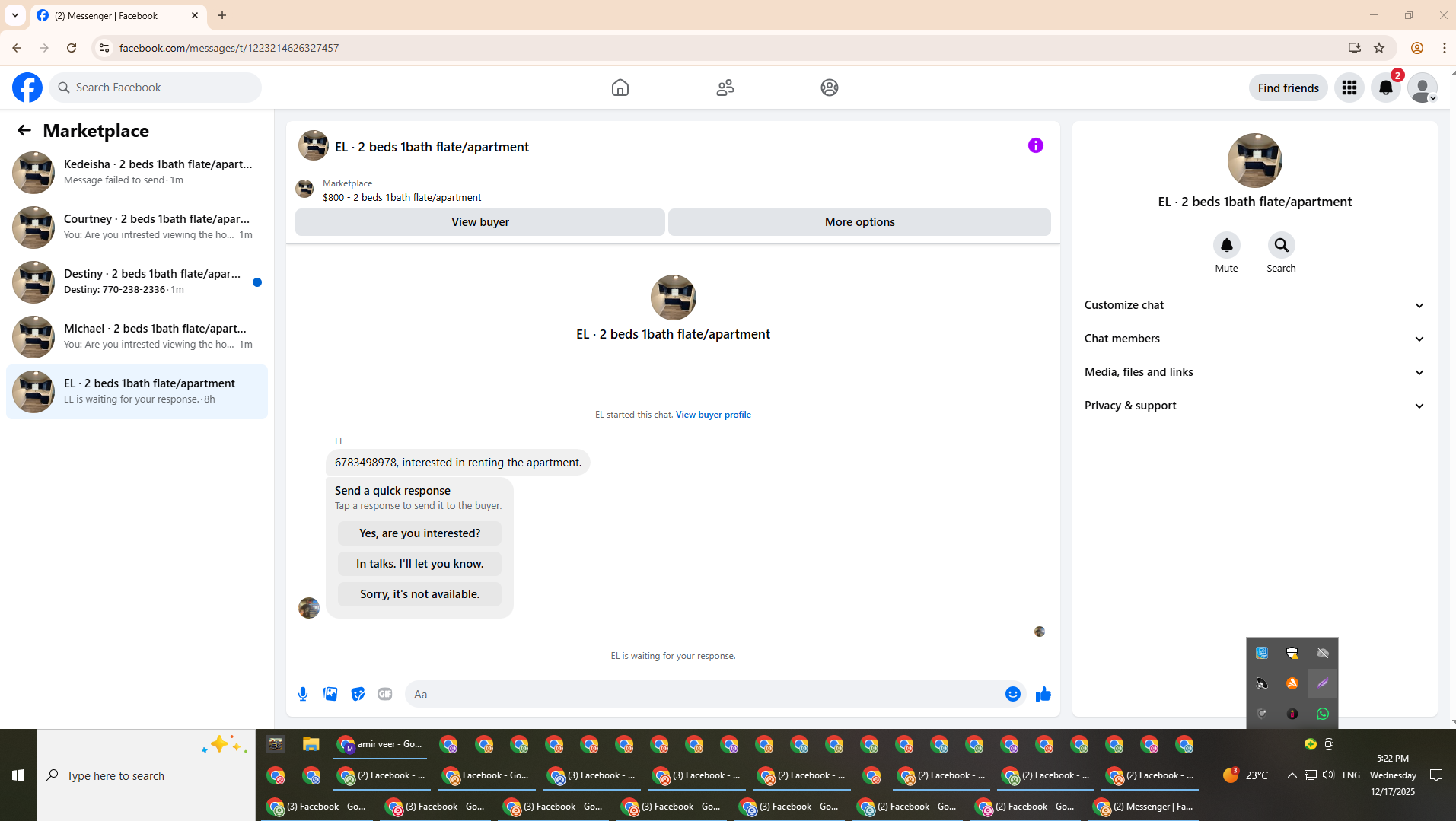Open the account profile avatar menu

pos(1423,88)
